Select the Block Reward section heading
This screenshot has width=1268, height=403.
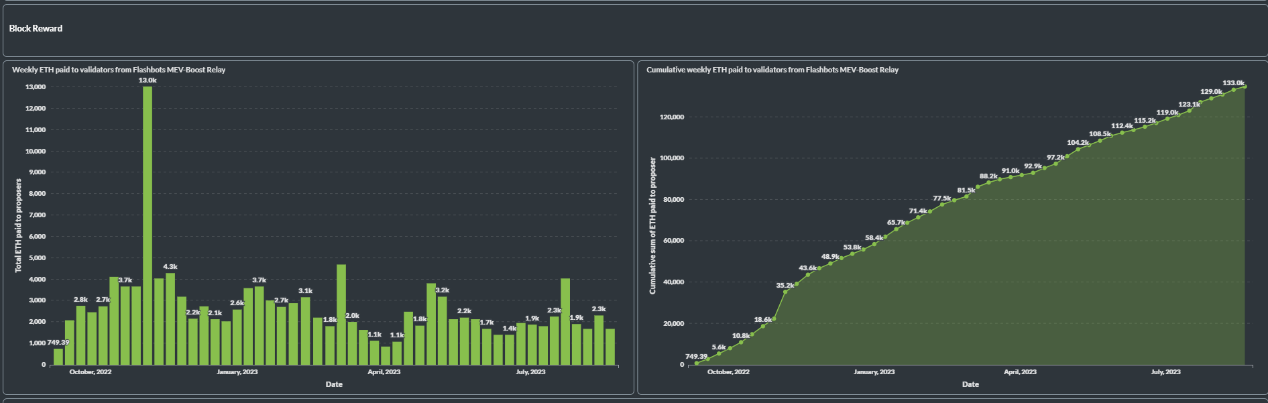tap(36, 28)
